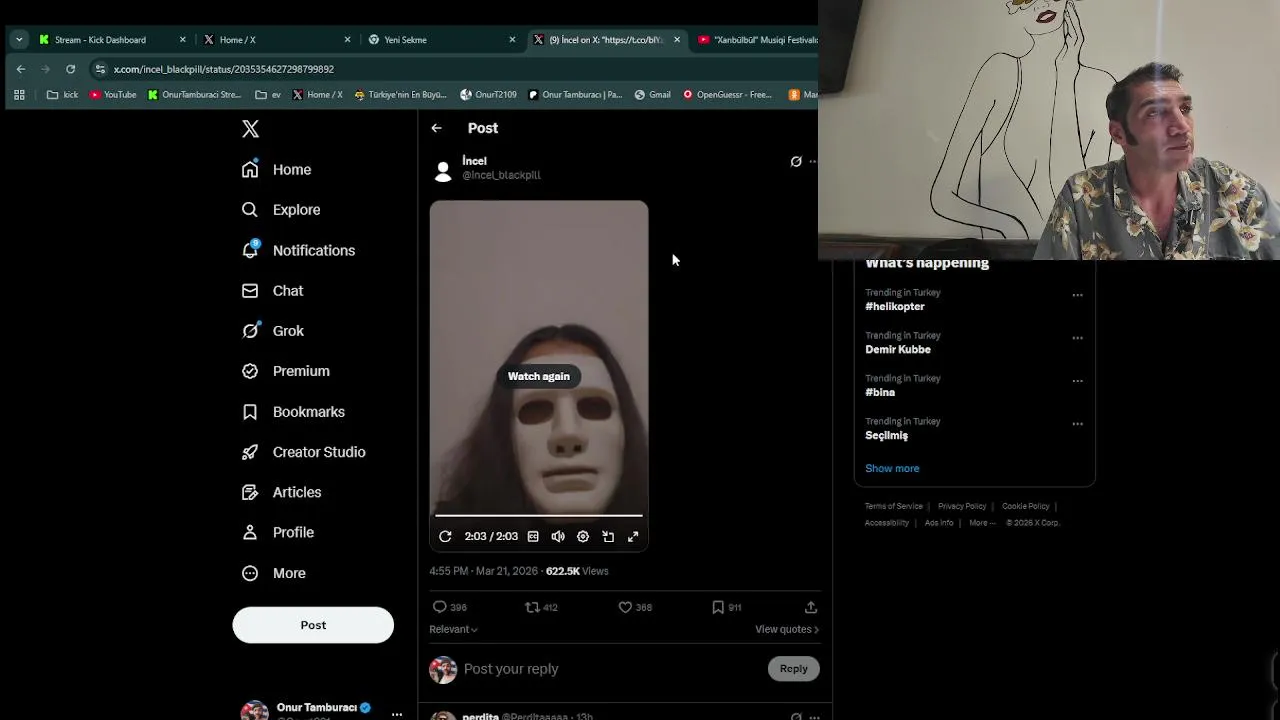Open Demir Kubbe trending topic
Screen dimensions: 1280x720
click(898, 350)
